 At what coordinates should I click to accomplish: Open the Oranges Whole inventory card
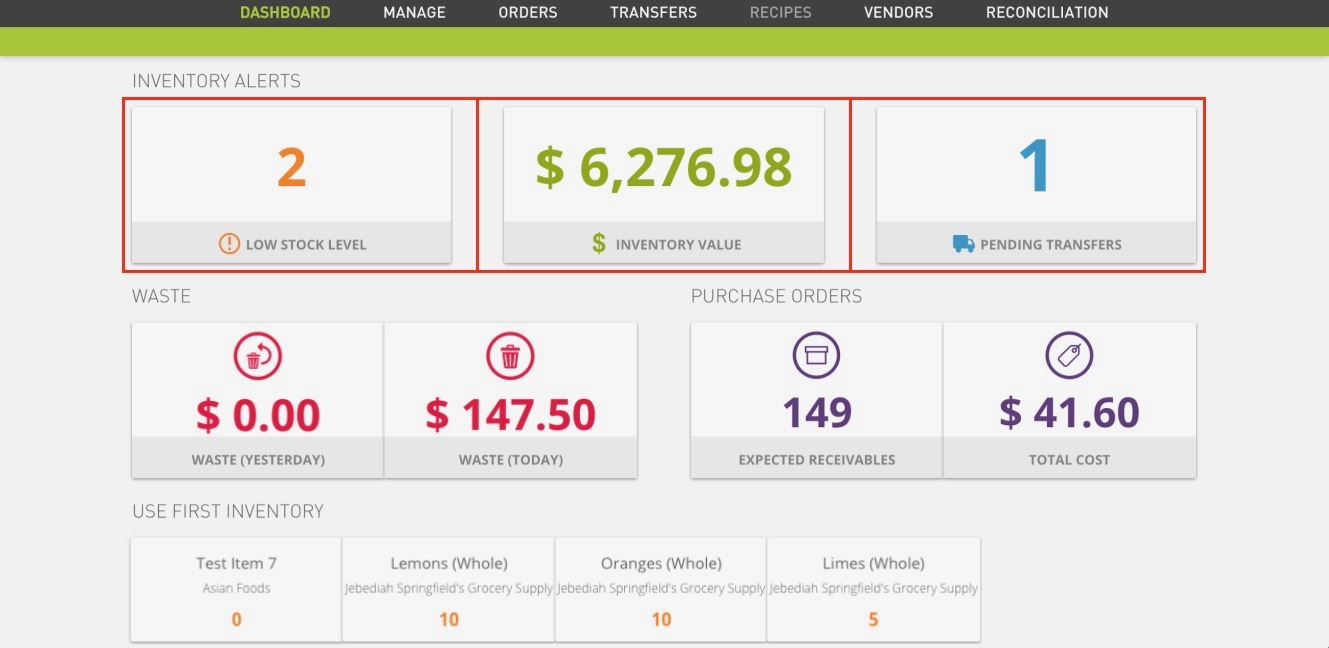tap(660, 588)
